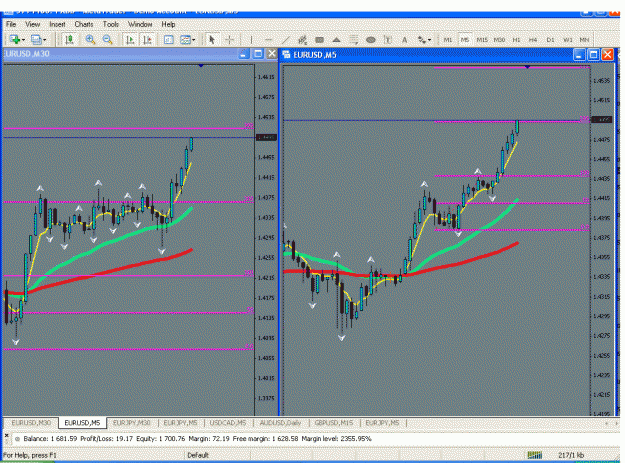Toggle chart Auto Scroll
Viewport: 625px width, 463px height.
click(130, 39)
